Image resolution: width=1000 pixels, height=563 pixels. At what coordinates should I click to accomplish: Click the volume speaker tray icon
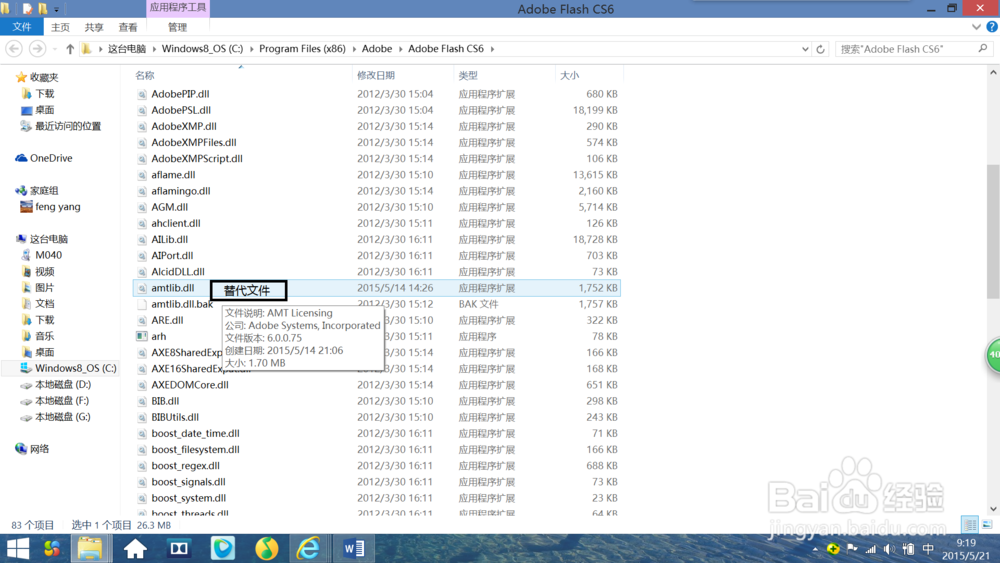tap(889, 549)
